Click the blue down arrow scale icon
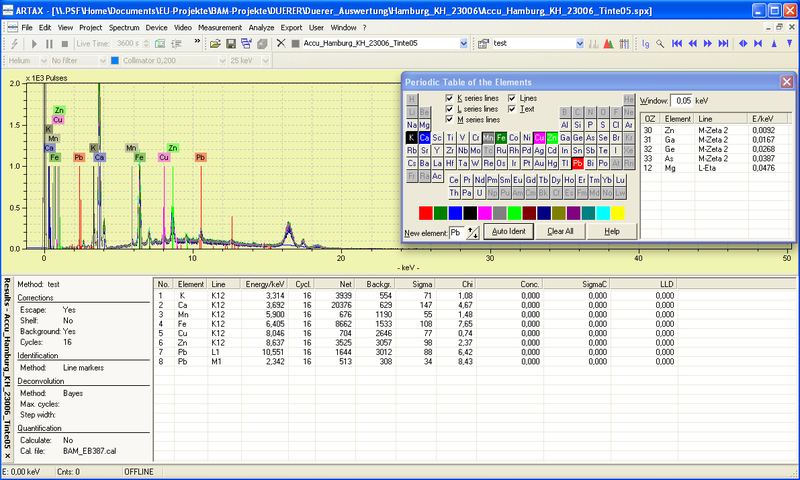The height and width of the screenshot is (480, 800). click(x=789, y=44)
